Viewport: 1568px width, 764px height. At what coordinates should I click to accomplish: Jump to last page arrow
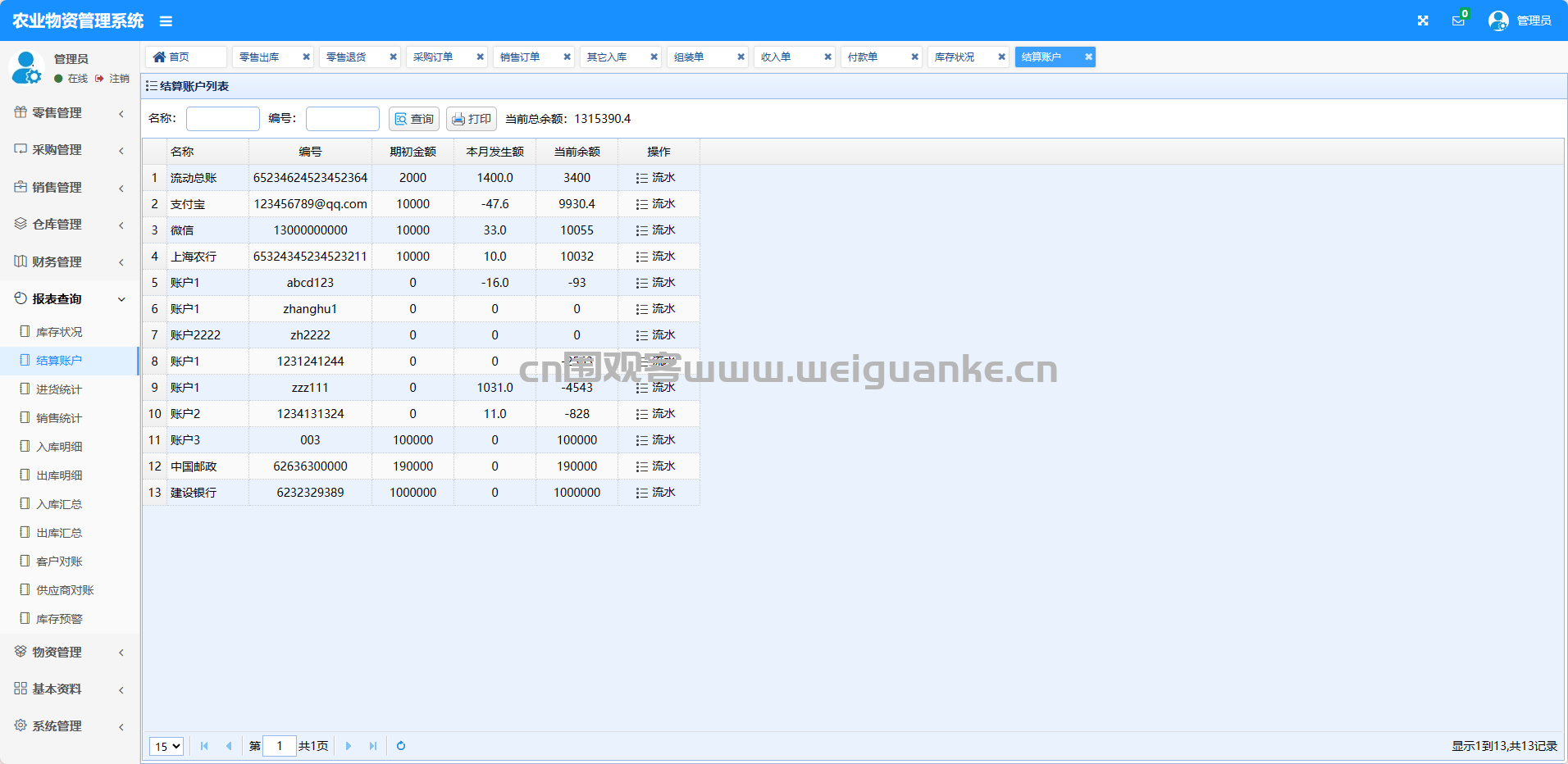[x=373, y=746]
